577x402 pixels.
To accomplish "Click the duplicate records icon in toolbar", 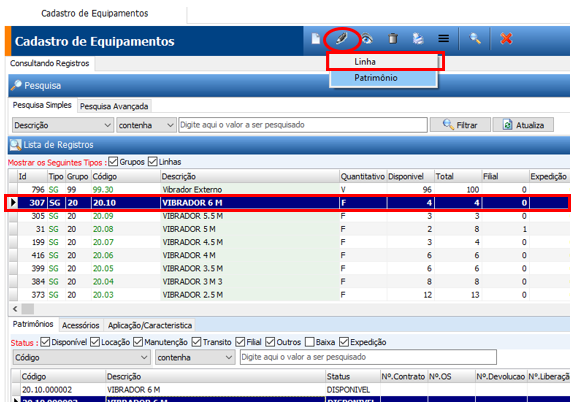I will (418, 38).
